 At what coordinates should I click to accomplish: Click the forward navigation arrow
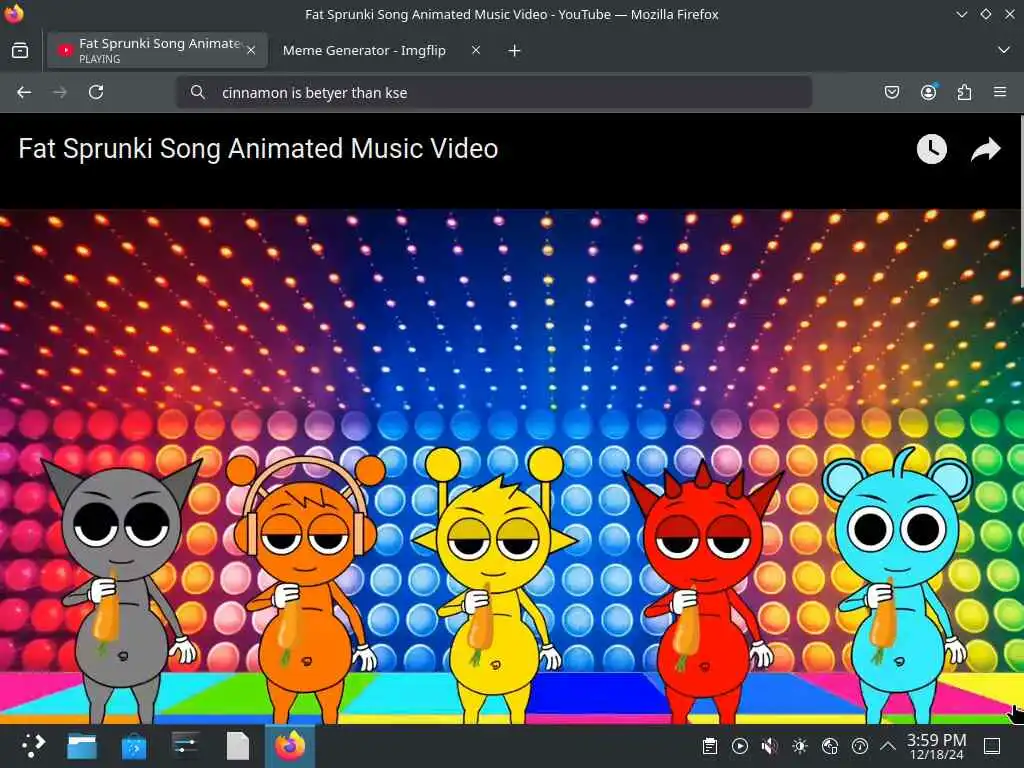coord(59,92)
